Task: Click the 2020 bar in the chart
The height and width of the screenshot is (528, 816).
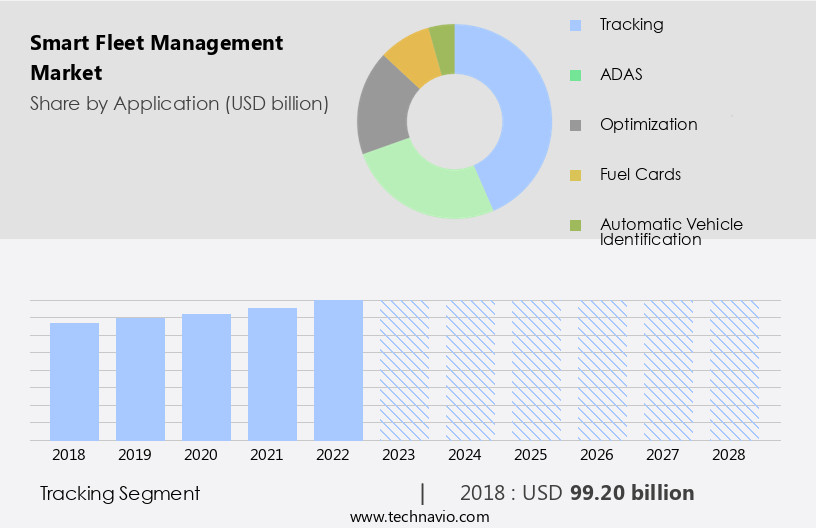Action: tap(206, 377)
